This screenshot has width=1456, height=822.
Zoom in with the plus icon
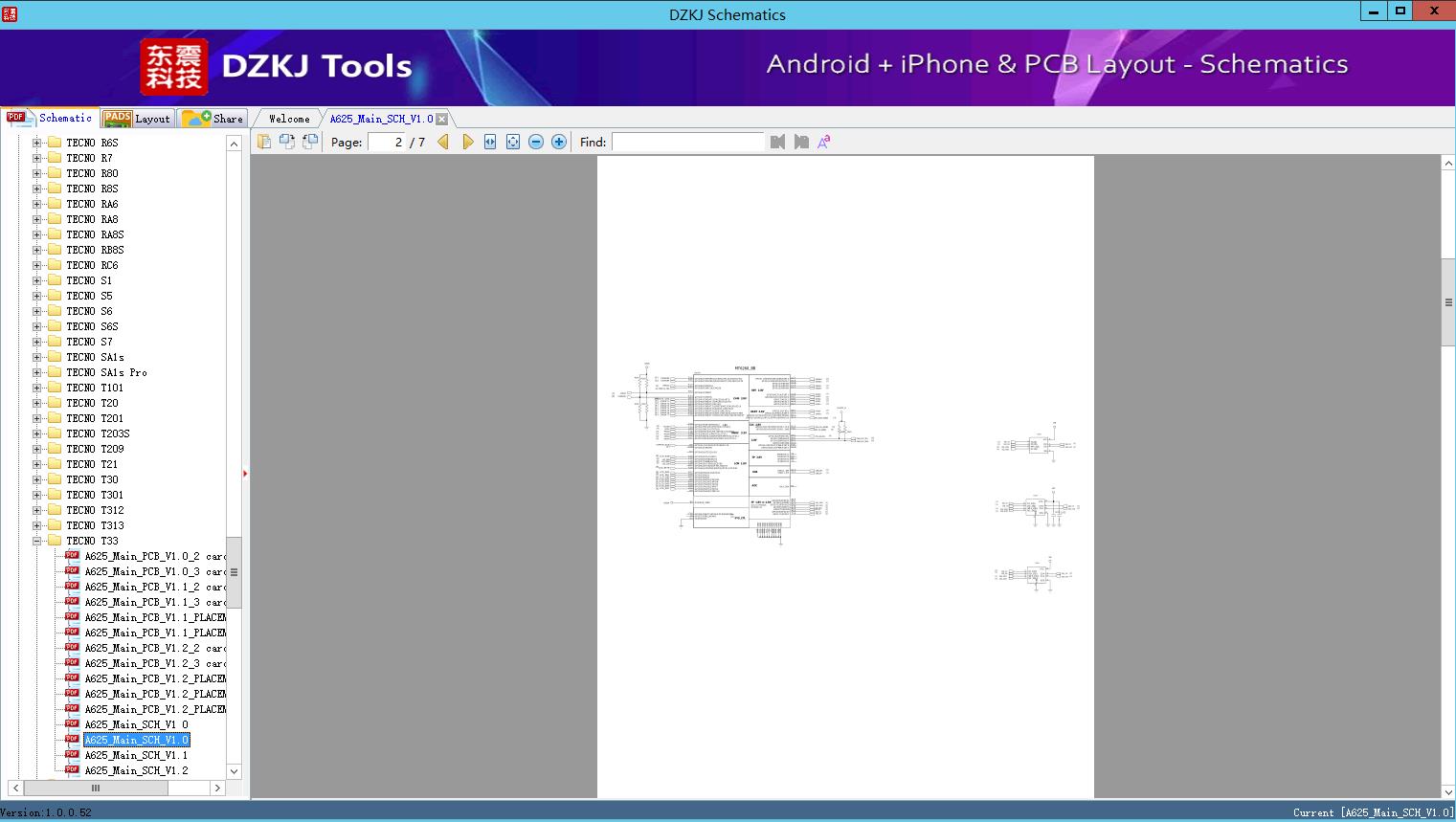point(559,142)
